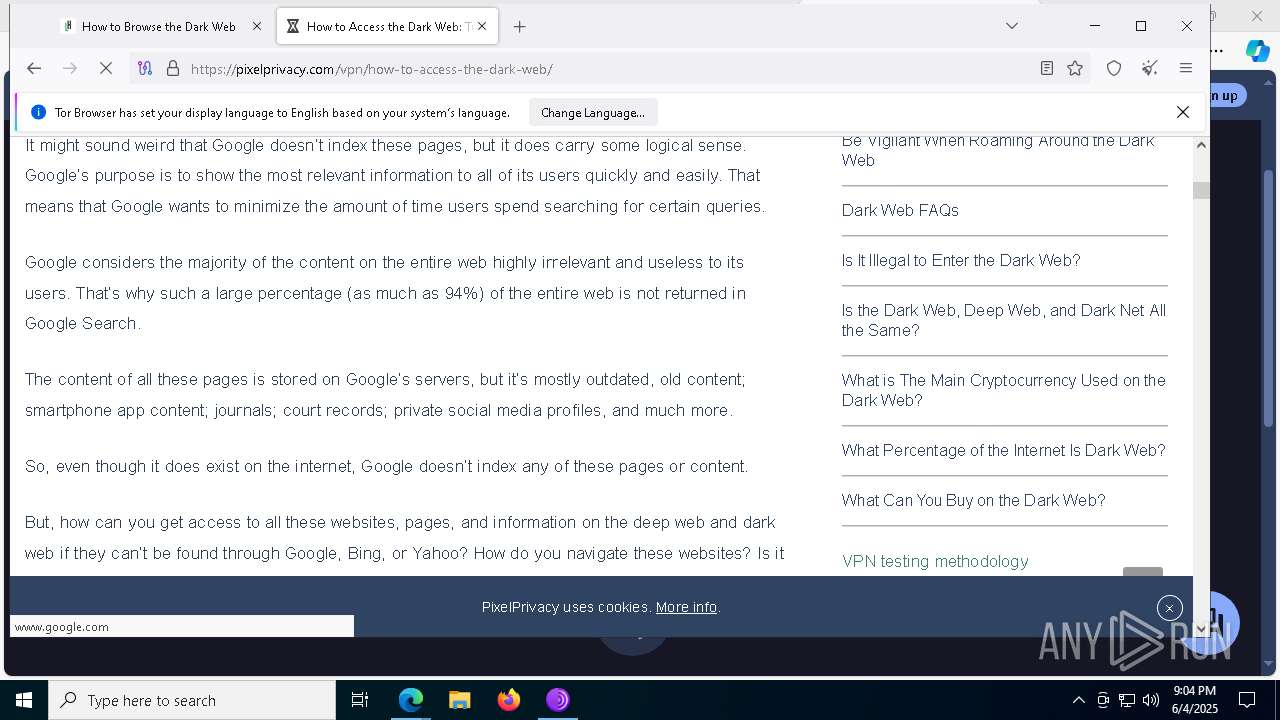Viewport: 1280px width, 720px height.
Task: Click the Windows taskbar search box
Action: tap(192, 700)
